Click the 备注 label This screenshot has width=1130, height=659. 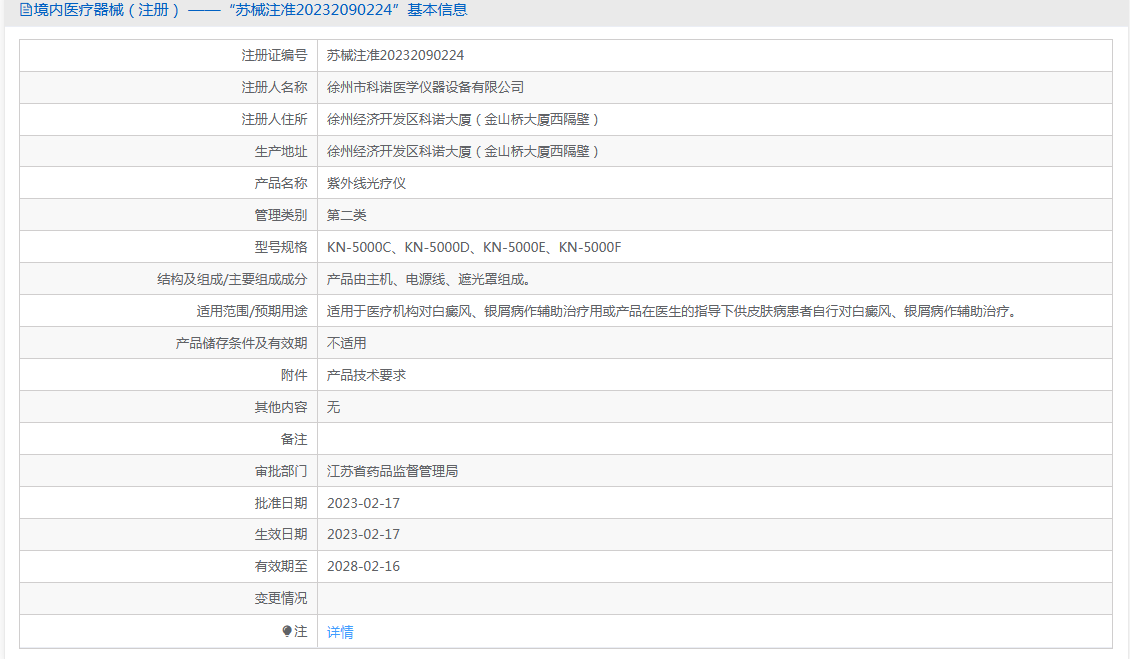[294, 439]
